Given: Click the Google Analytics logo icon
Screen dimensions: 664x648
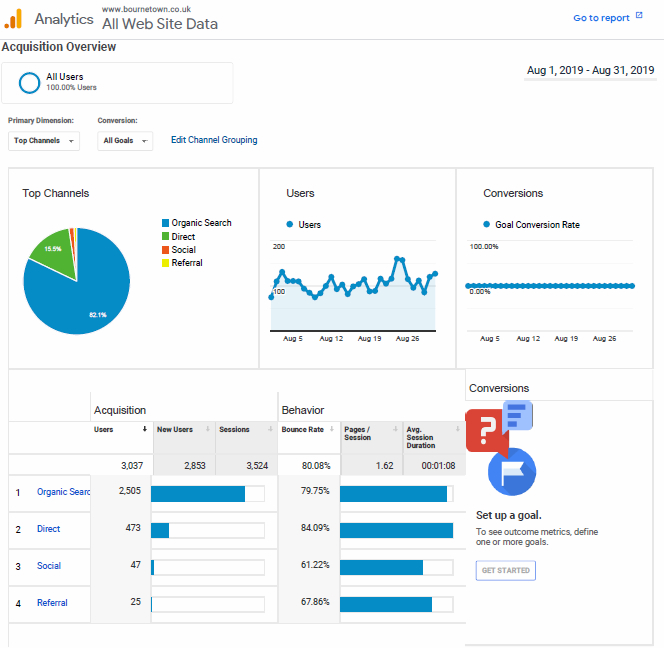Looking at the screenshot, I should [x=13, y=19].
